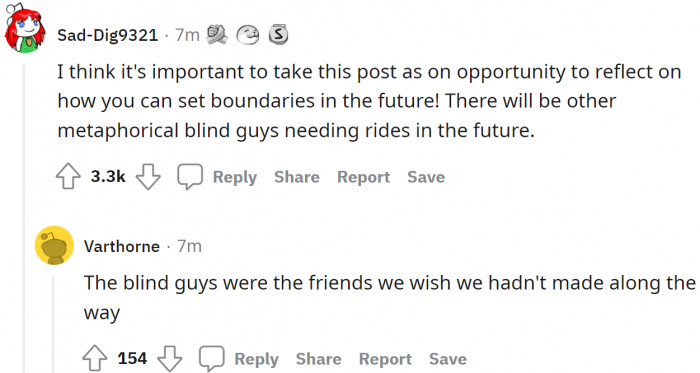Click the silver S award badge

point(278,34)
